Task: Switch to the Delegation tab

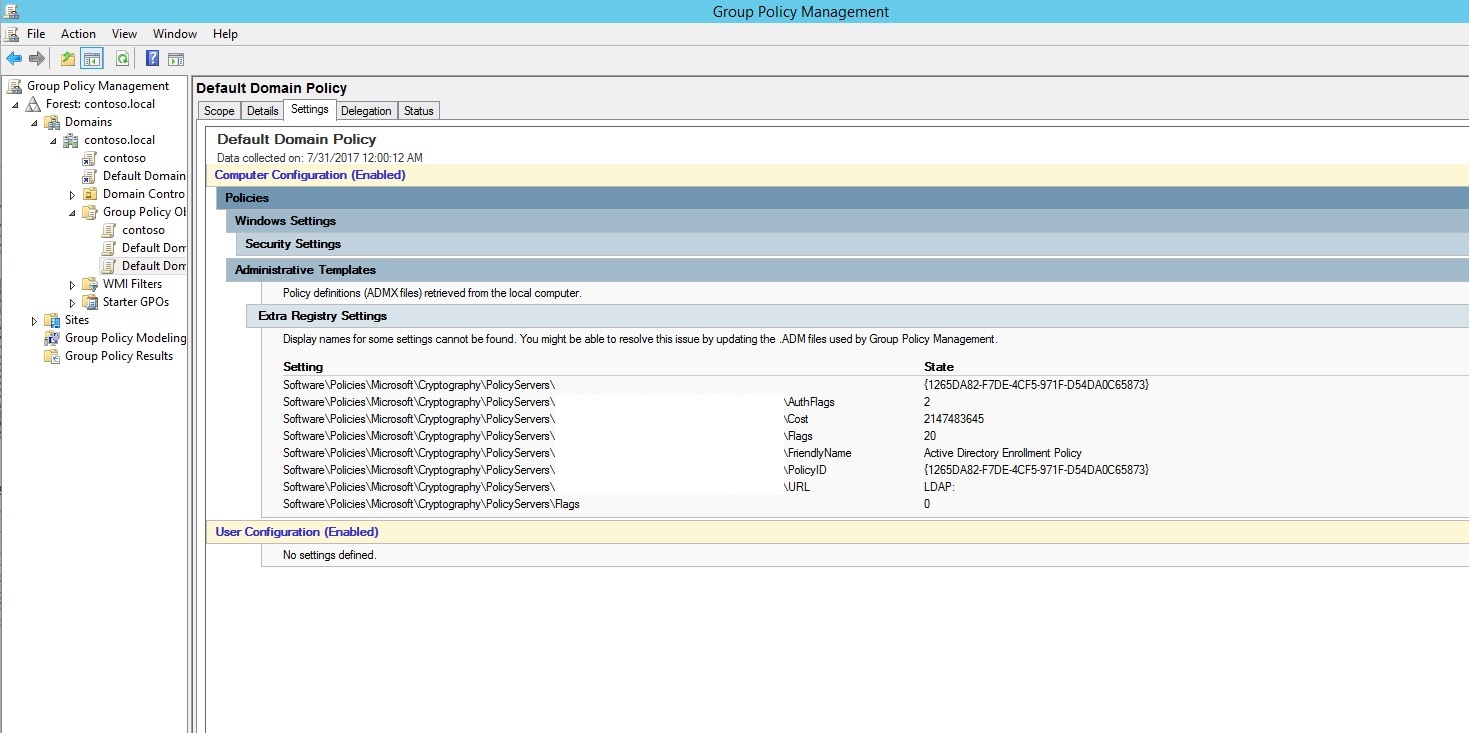Action: pos(366,111)
